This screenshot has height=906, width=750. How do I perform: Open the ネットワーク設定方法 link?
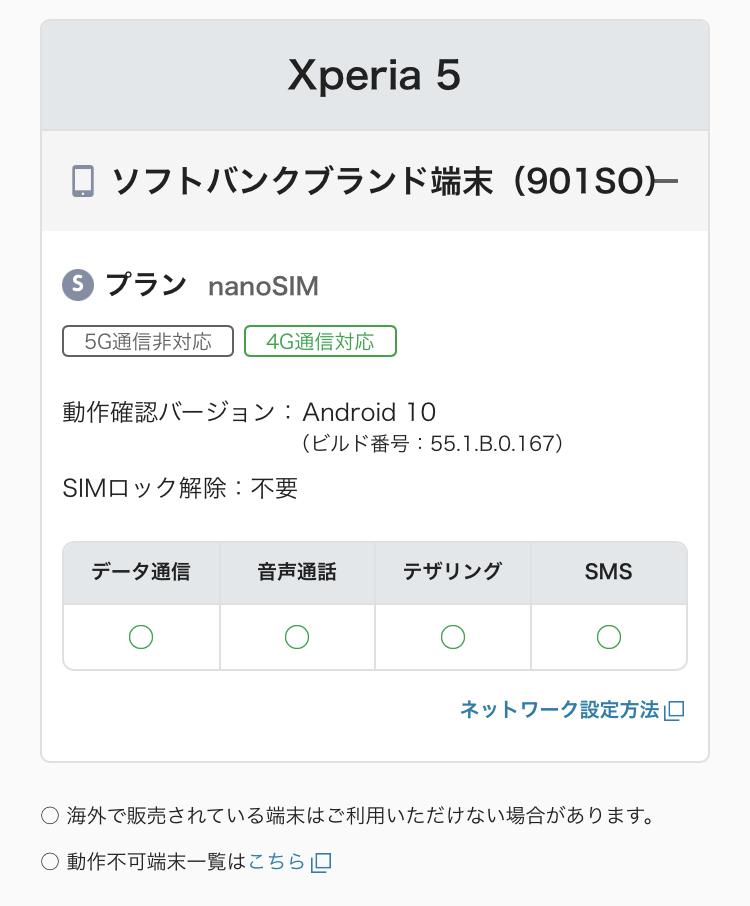coord(559,710)
